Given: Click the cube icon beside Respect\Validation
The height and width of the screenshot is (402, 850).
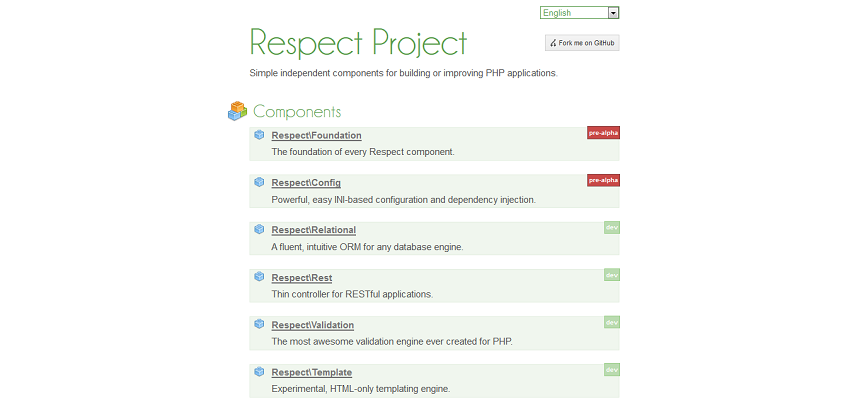Looking at the screenshot, I should click(x=259, y=324).
